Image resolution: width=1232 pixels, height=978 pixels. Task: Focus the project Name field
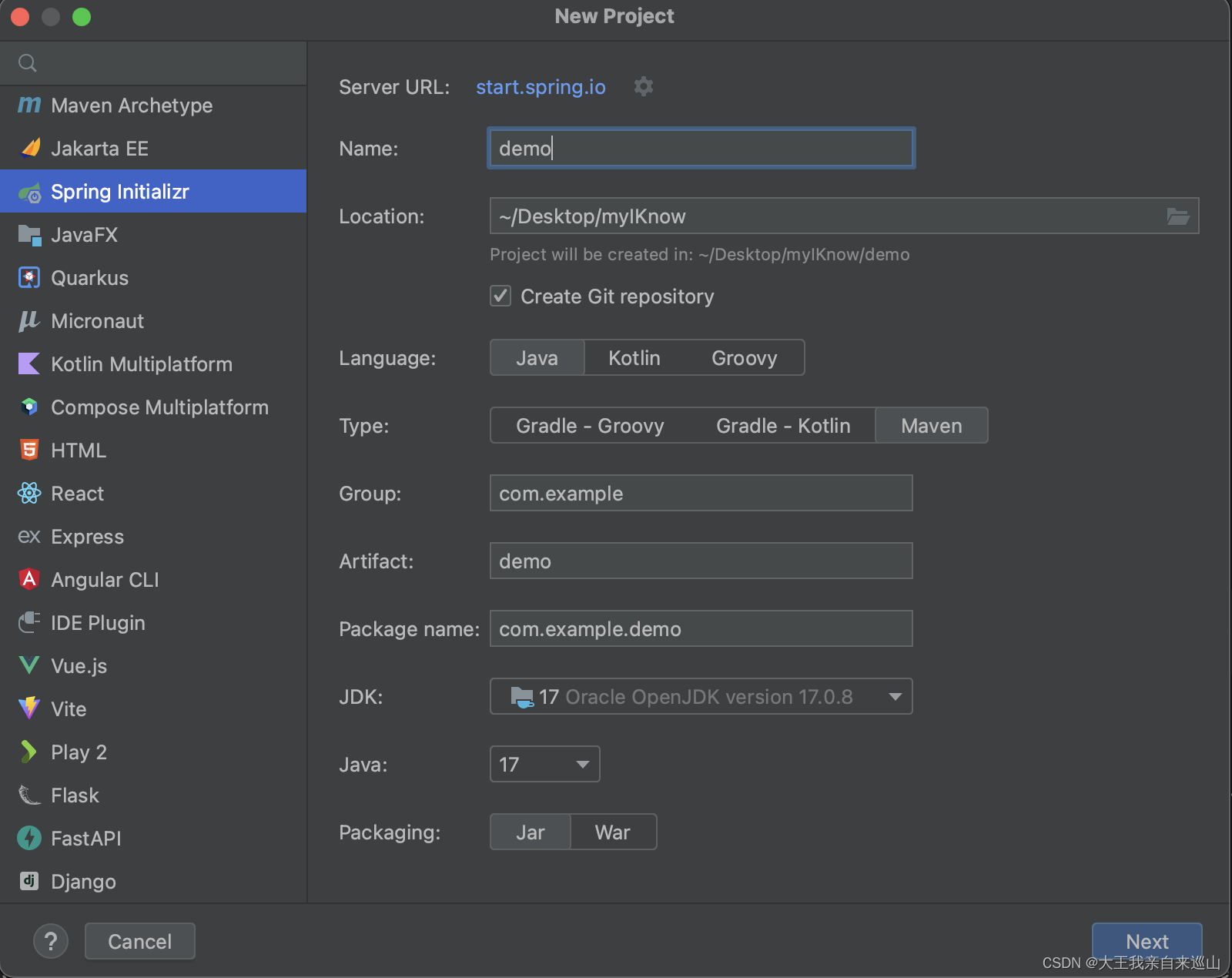[701, 148]
